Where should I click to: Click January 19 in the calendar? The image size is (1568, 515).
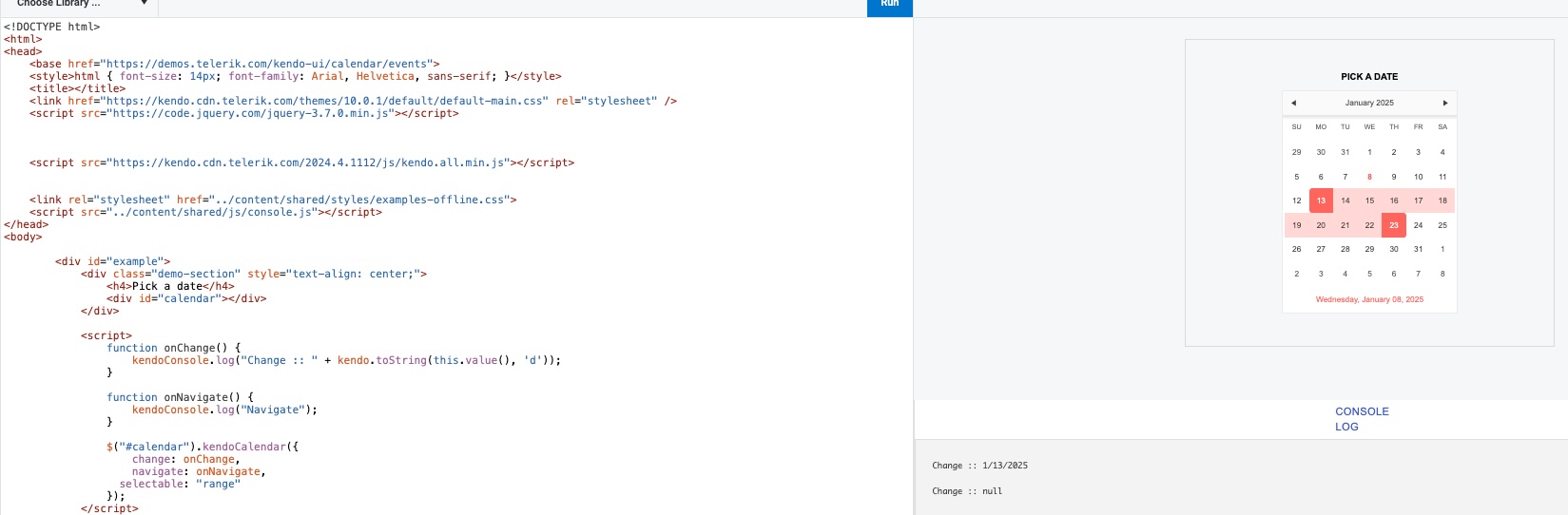1296,225
